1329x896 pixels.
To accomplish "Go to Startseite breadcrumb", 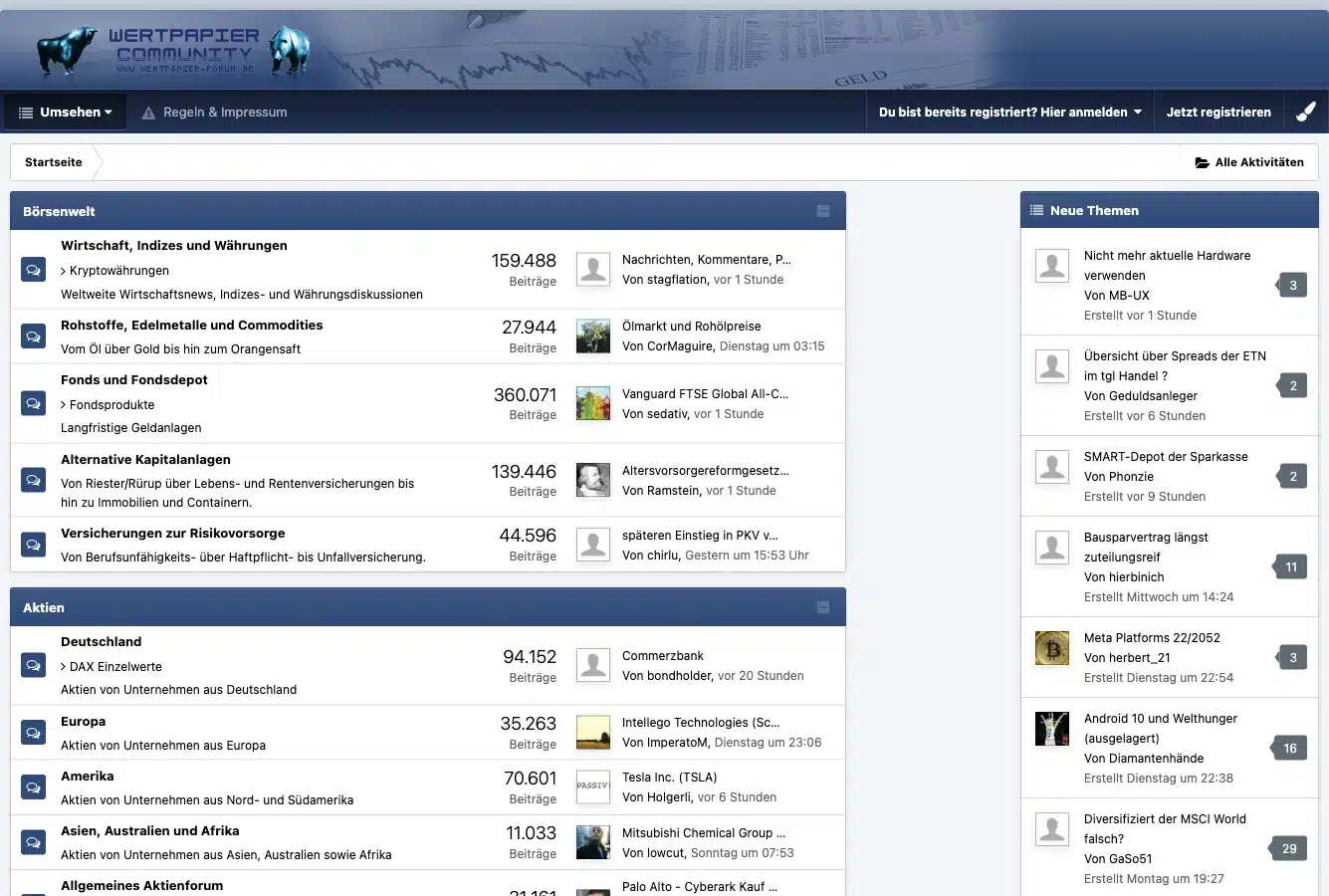I will coord(54,162).
